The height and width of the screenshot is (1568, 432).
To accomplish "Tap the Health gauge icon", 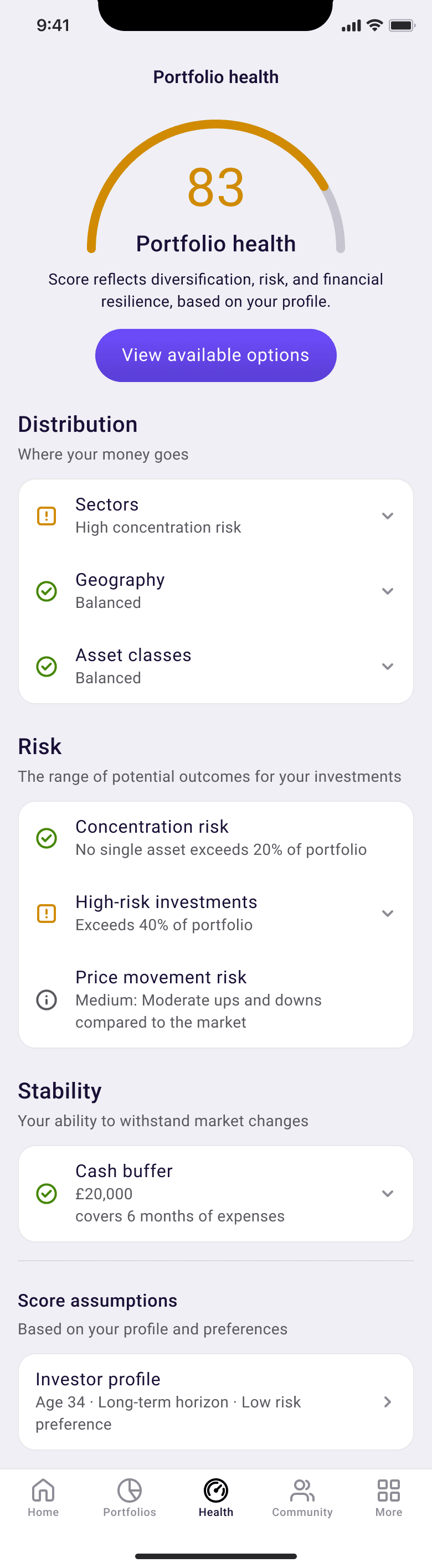I will 215,1490.
